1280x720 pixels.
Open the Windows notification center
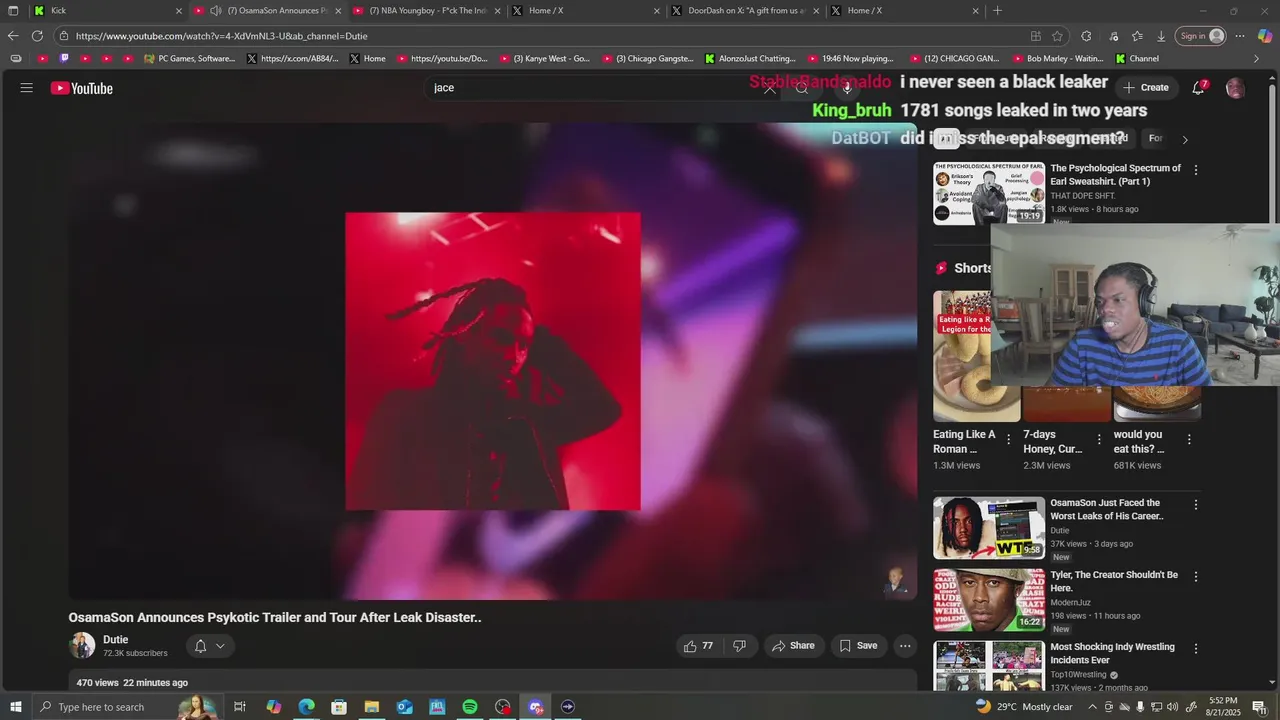point(1259,707)
